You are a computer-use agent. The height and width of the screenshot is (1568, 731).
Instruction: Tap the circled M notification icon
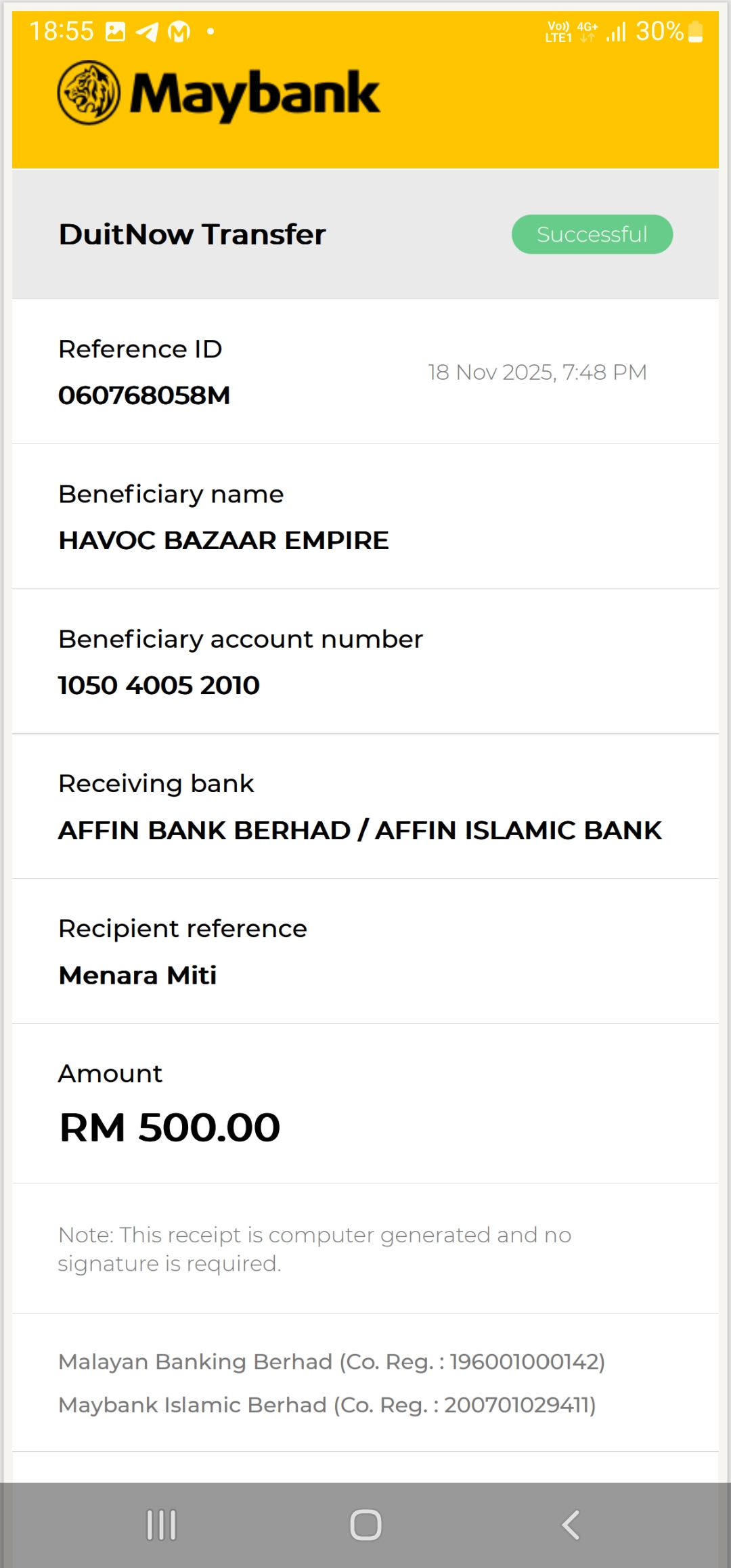tap(179, 32)
